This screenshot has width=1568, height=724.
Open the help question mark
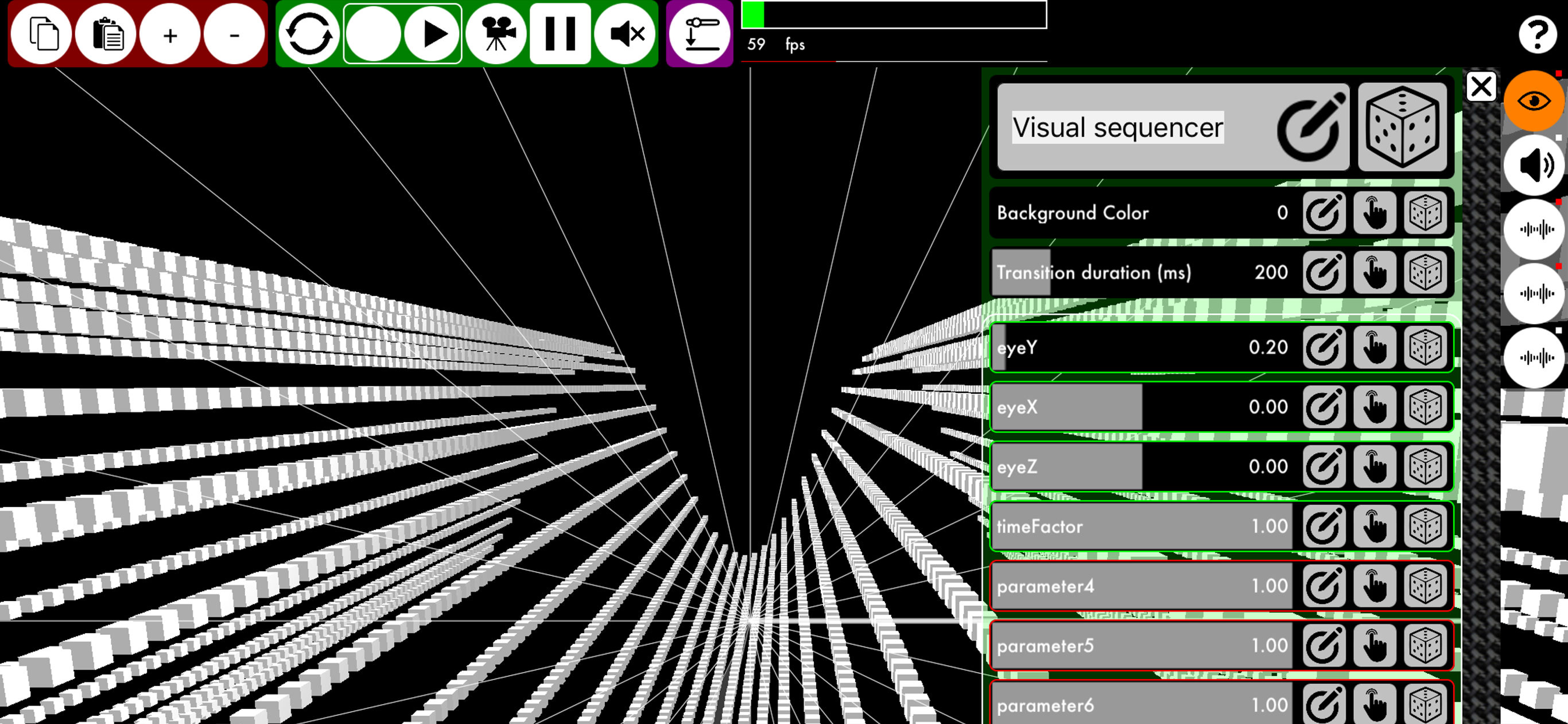tap(1536, 34)
